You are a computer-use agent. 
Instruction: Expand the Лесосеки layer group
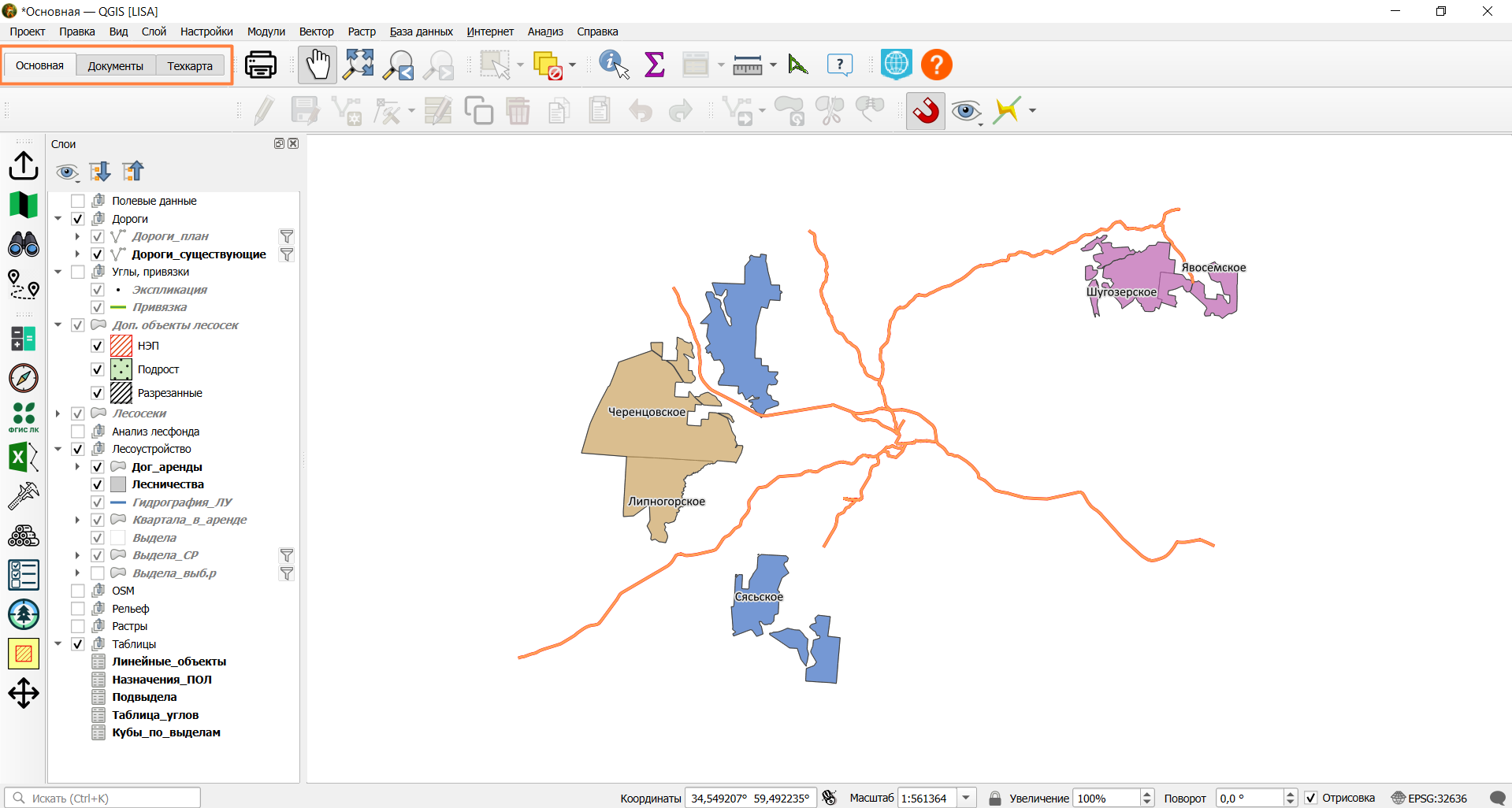[58, 413]
